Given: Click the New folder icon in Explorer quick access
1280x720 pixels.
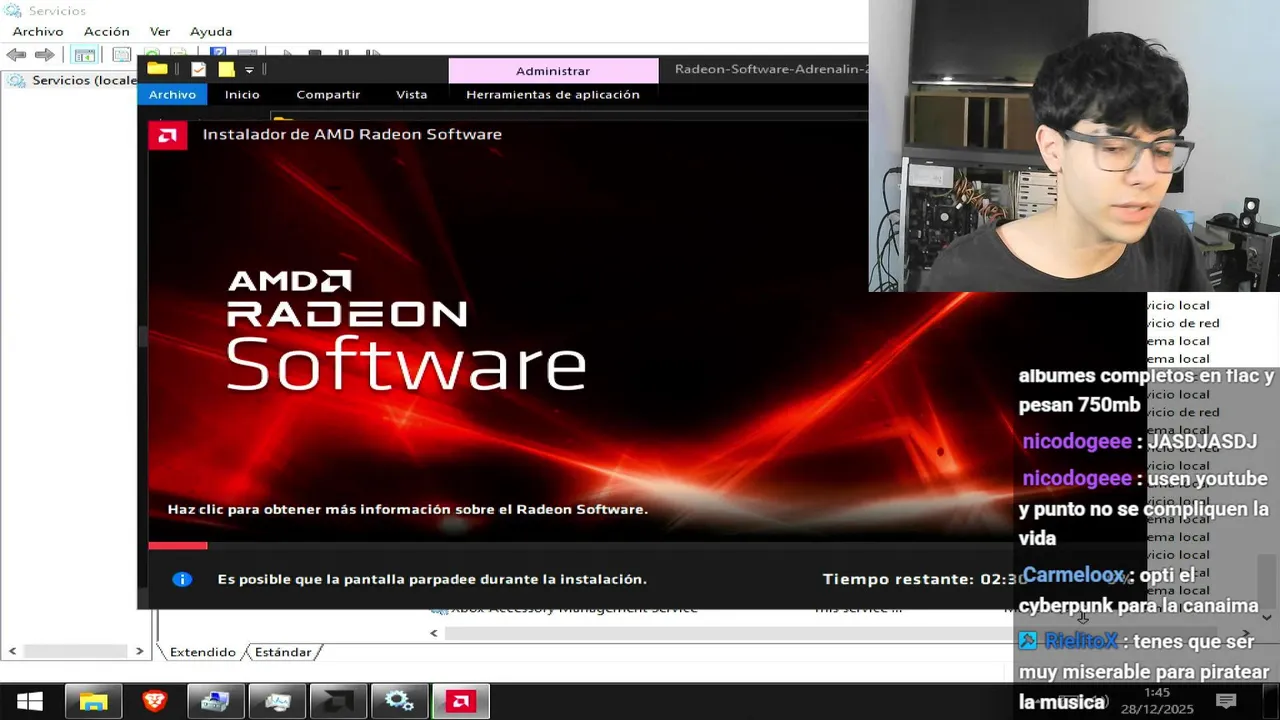Looking at the screenshot, I should [226, 69].
